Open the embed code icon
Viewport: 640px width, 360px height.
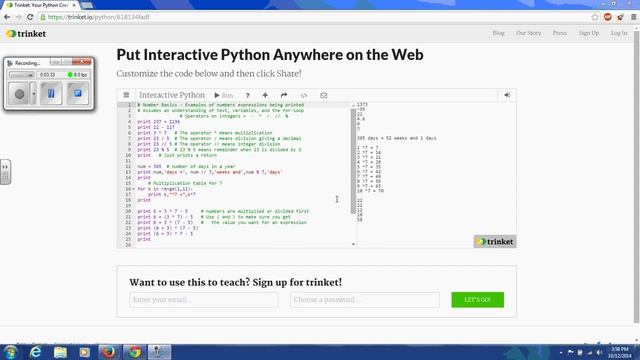(304, 95)
